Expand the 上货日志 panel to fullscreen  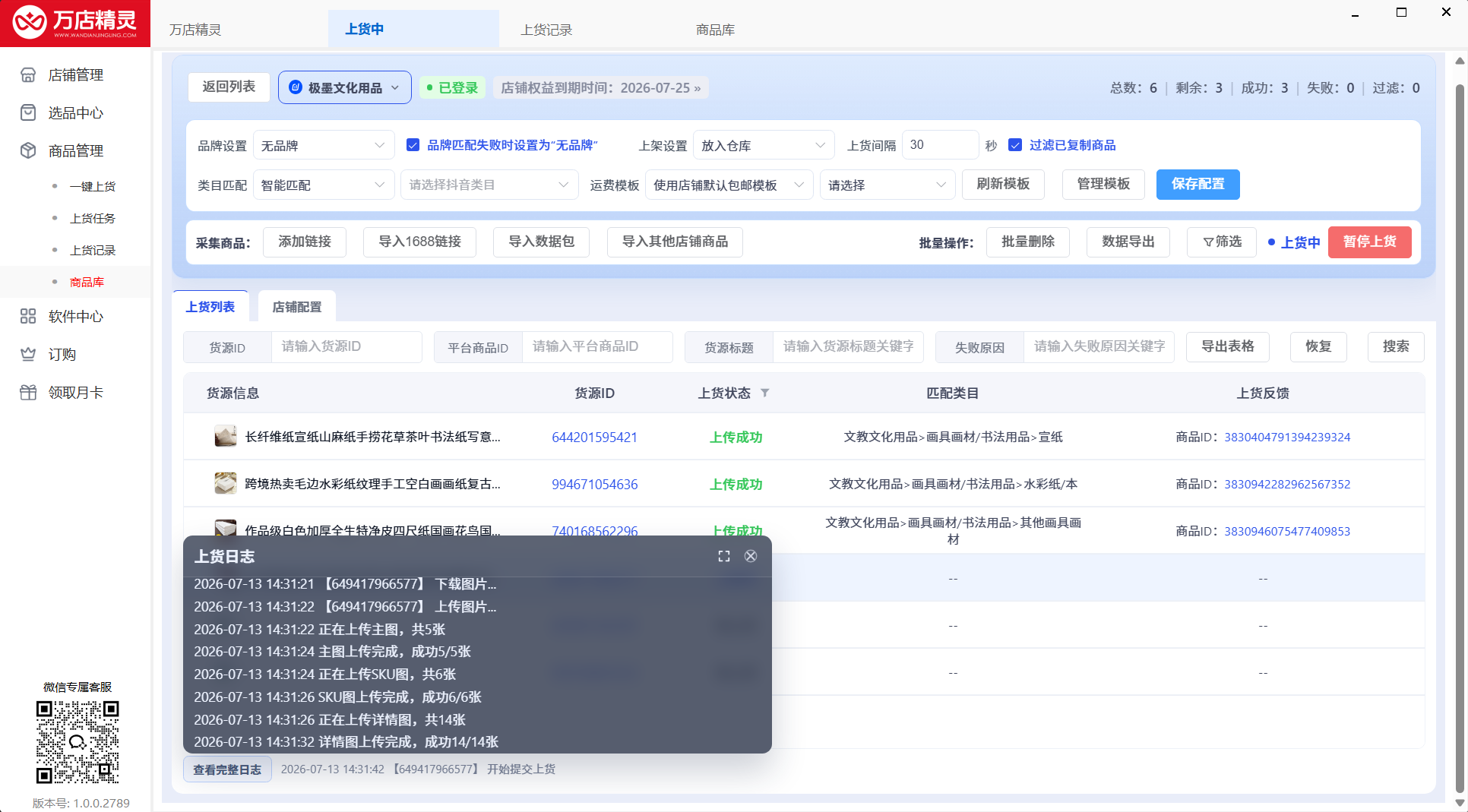pyautogui.click(x=724, y=556)
